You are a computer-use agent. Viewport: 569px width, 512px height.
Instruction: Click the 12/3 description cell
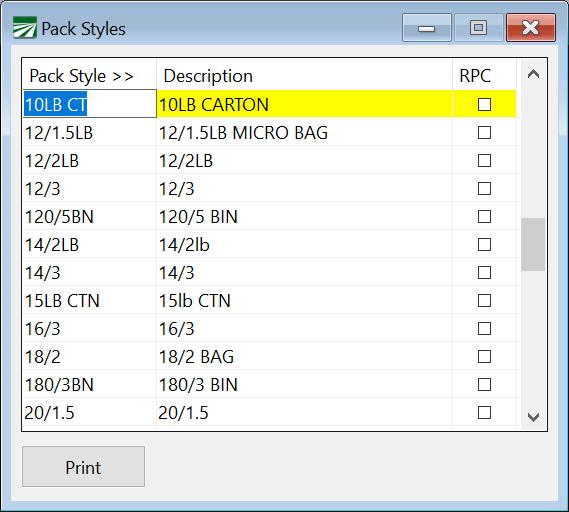304,188
